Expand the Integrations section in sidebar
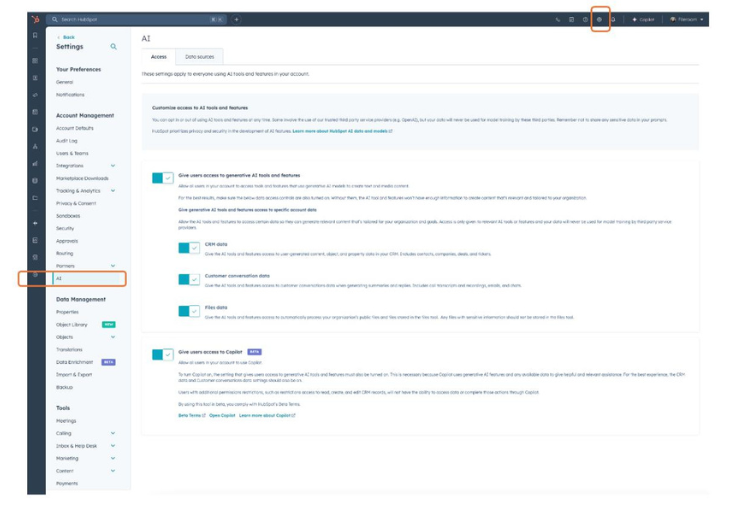The image size is (735, 506). pyautogui.click(x=113, y=165)
